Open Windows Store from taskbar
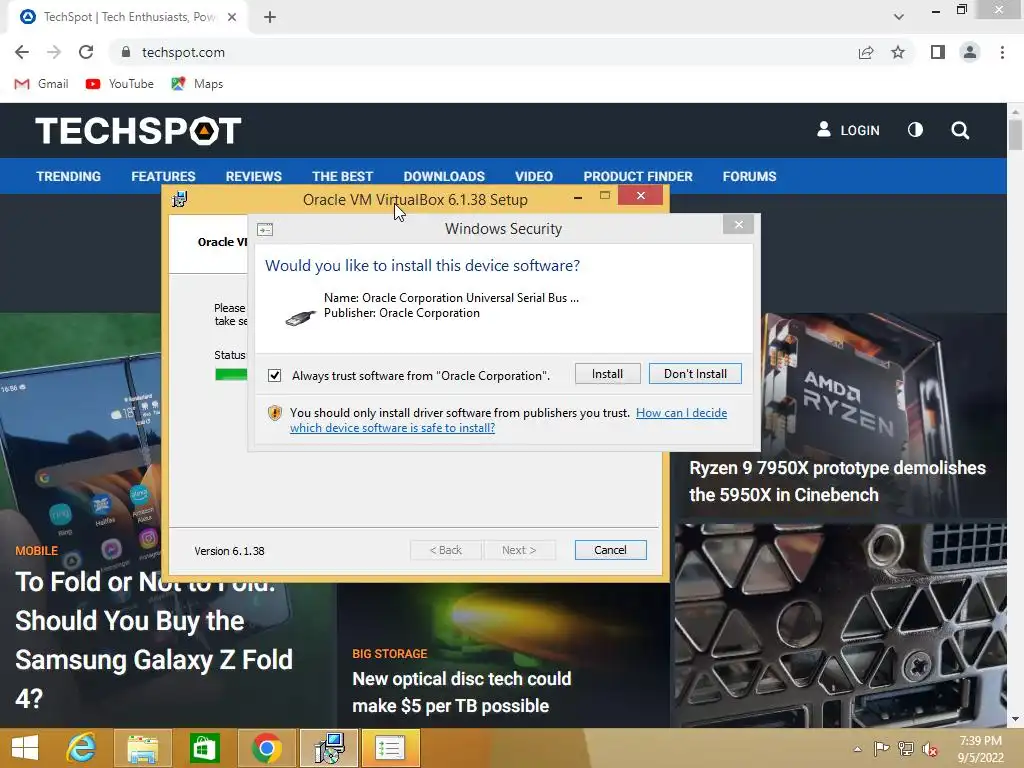 [x=204, y=748]
